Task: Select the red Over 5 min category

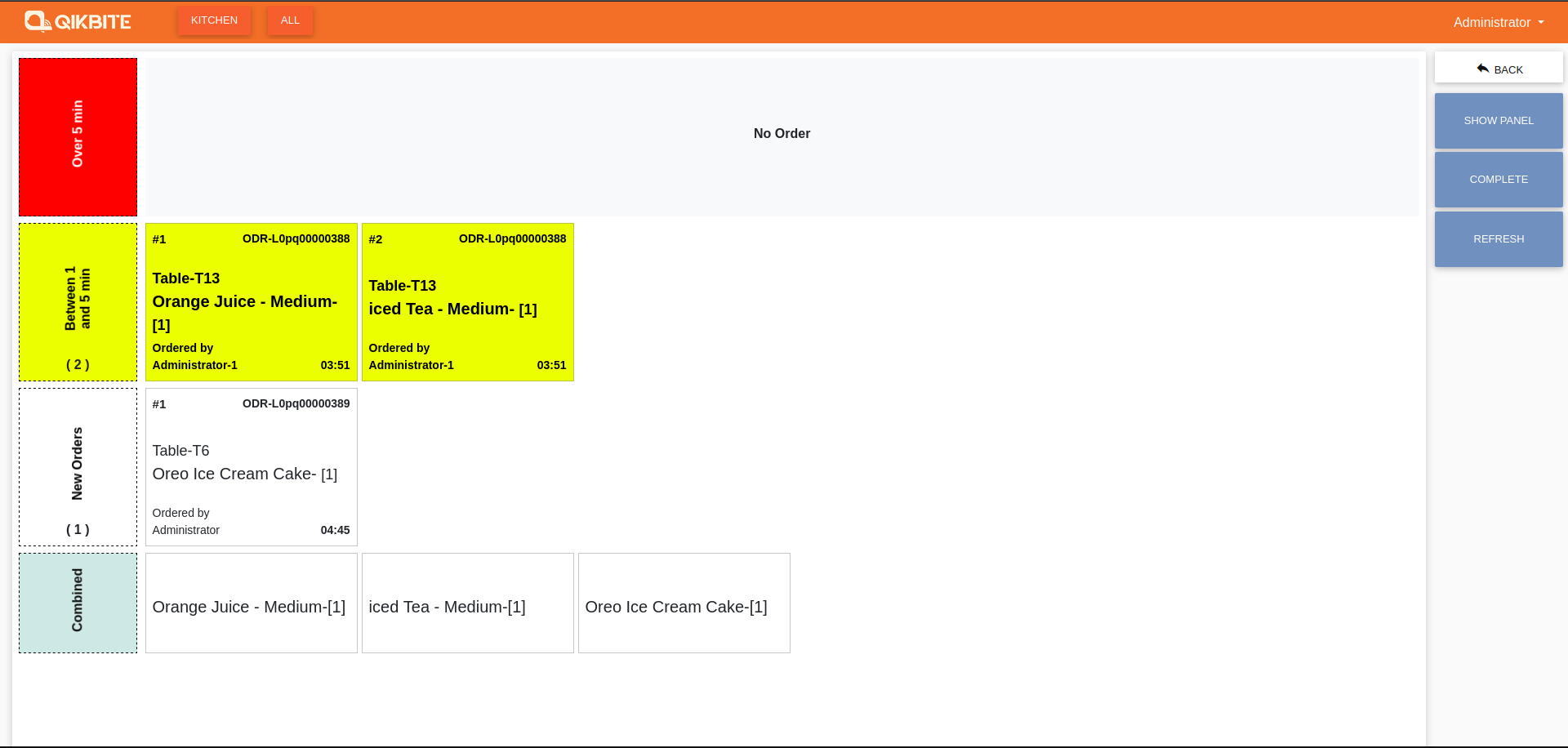Action: point(78,136)
